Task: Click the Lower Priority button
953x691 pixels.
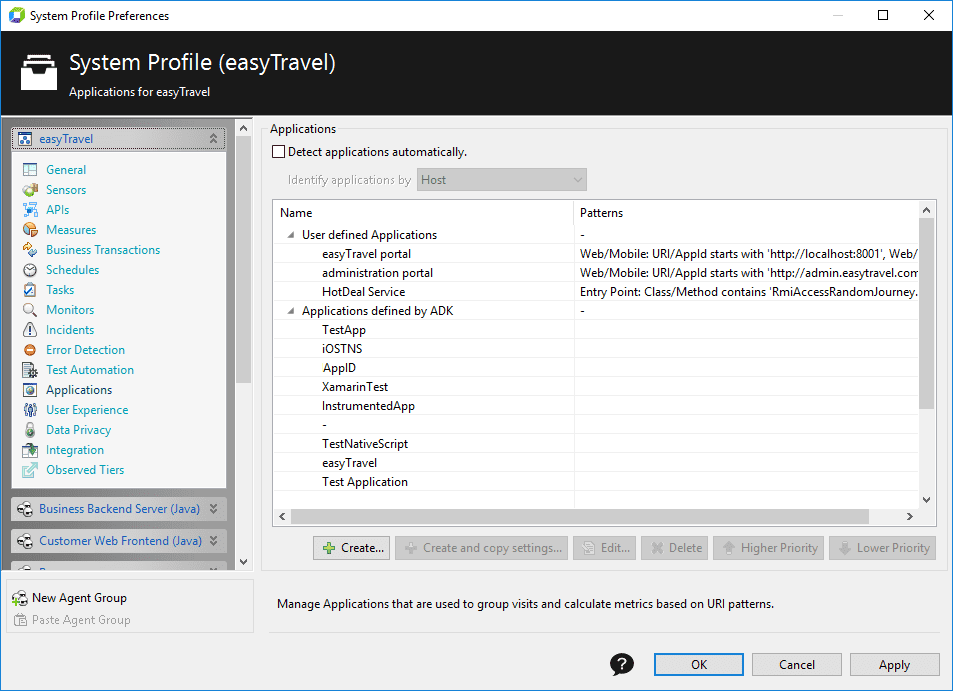Action: [882, 548]
